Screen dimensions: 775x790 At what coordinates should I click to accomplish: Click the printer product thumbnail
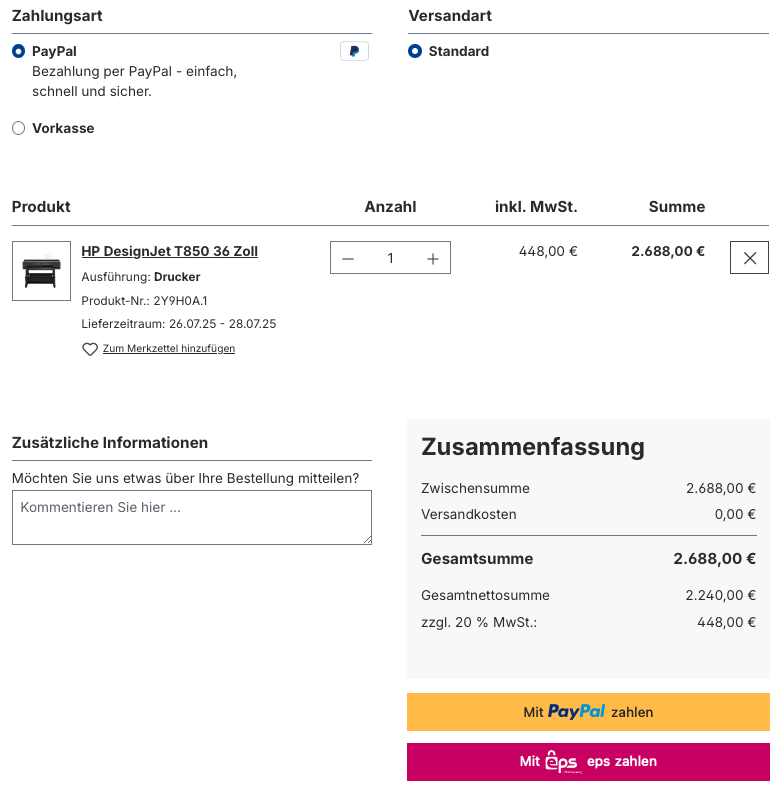41,271
